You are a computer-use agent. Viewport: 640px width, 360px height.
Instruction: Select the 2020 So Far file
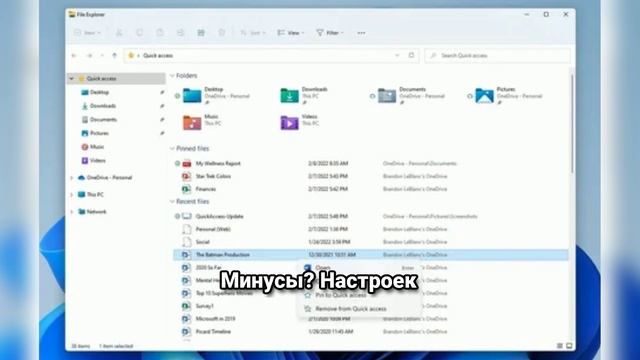(209, 268)
